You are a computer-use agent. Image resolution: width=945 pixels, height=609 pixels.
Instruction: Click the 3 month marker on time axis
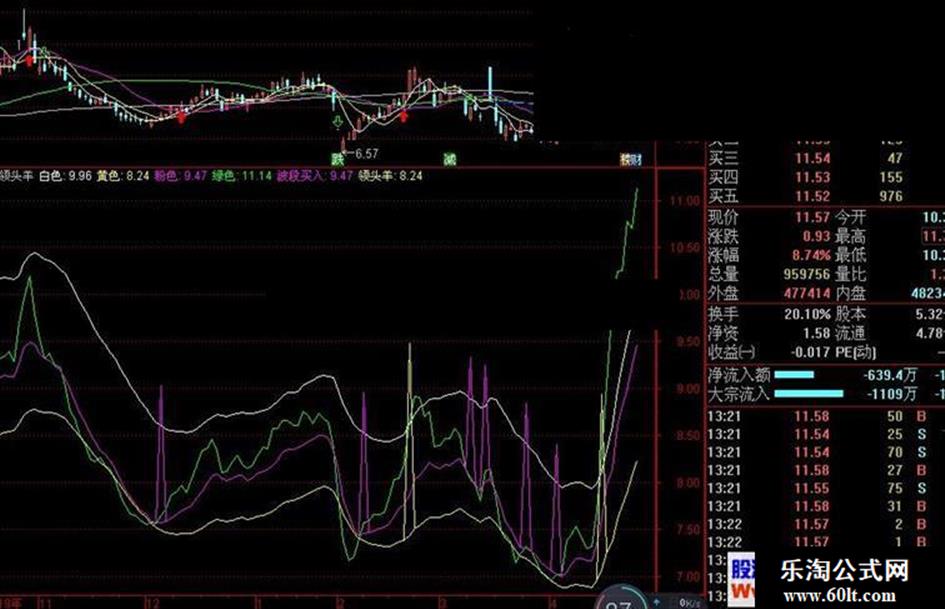pos(444,603)
